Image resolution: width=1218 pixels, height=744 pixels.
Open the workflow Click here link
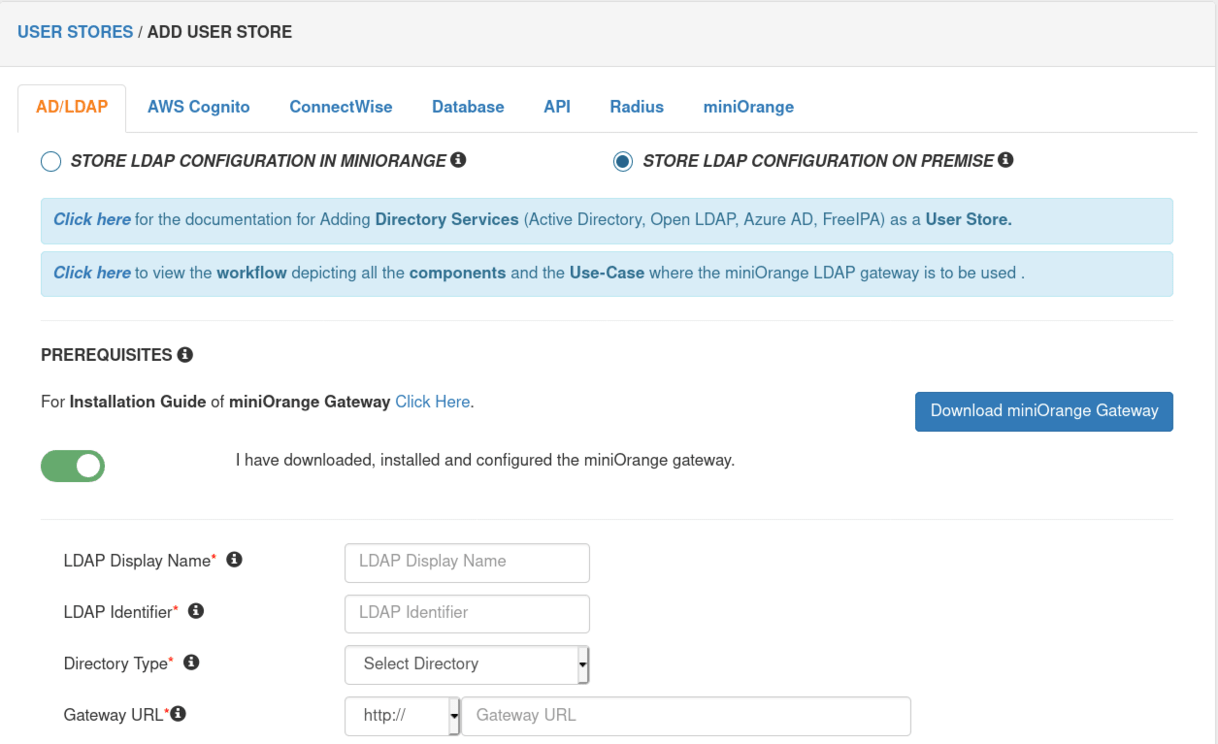pyautogui.click(x=92, y=273)
